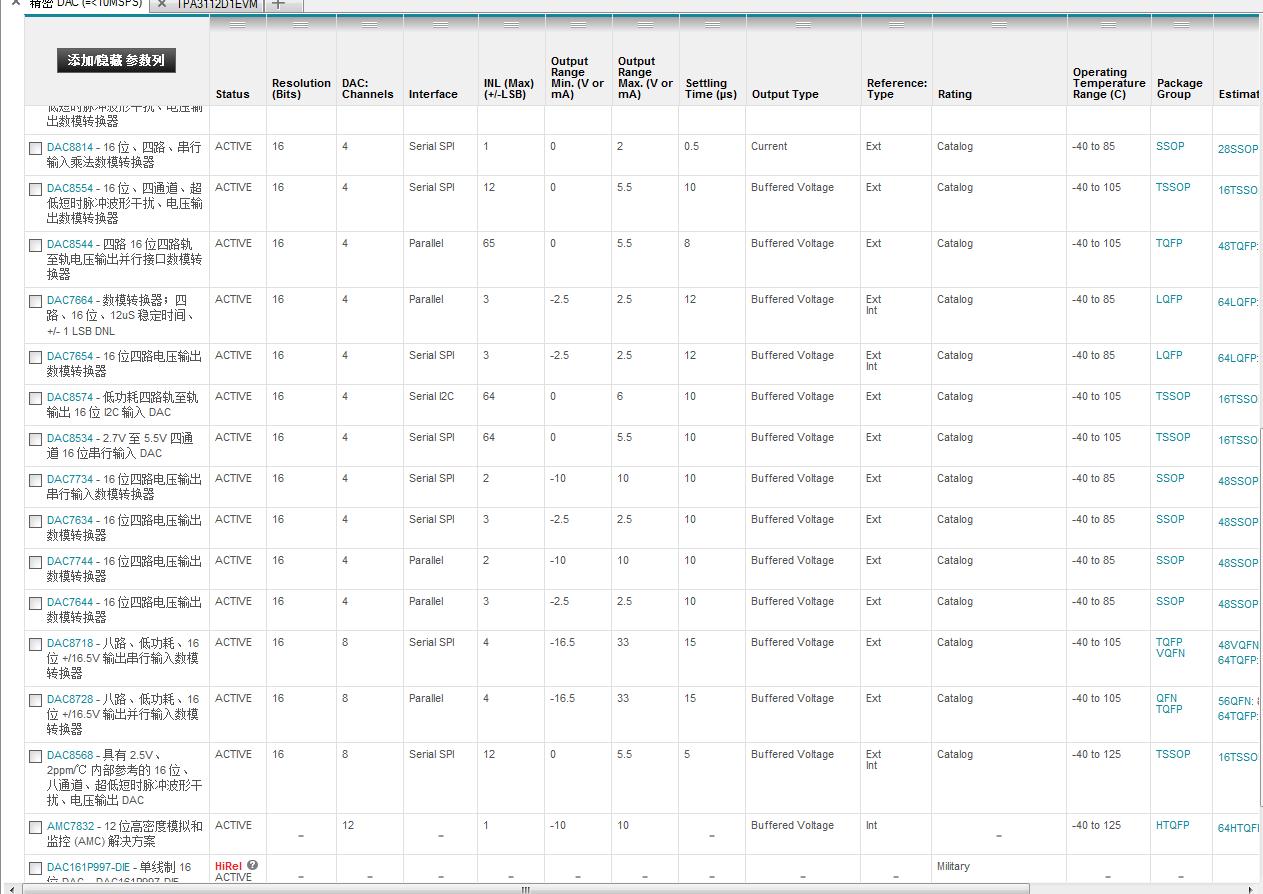Tick the DAC8718 row checkbox
The width and height of the screenshot is (1263, 894).
(x=36, y=644)
